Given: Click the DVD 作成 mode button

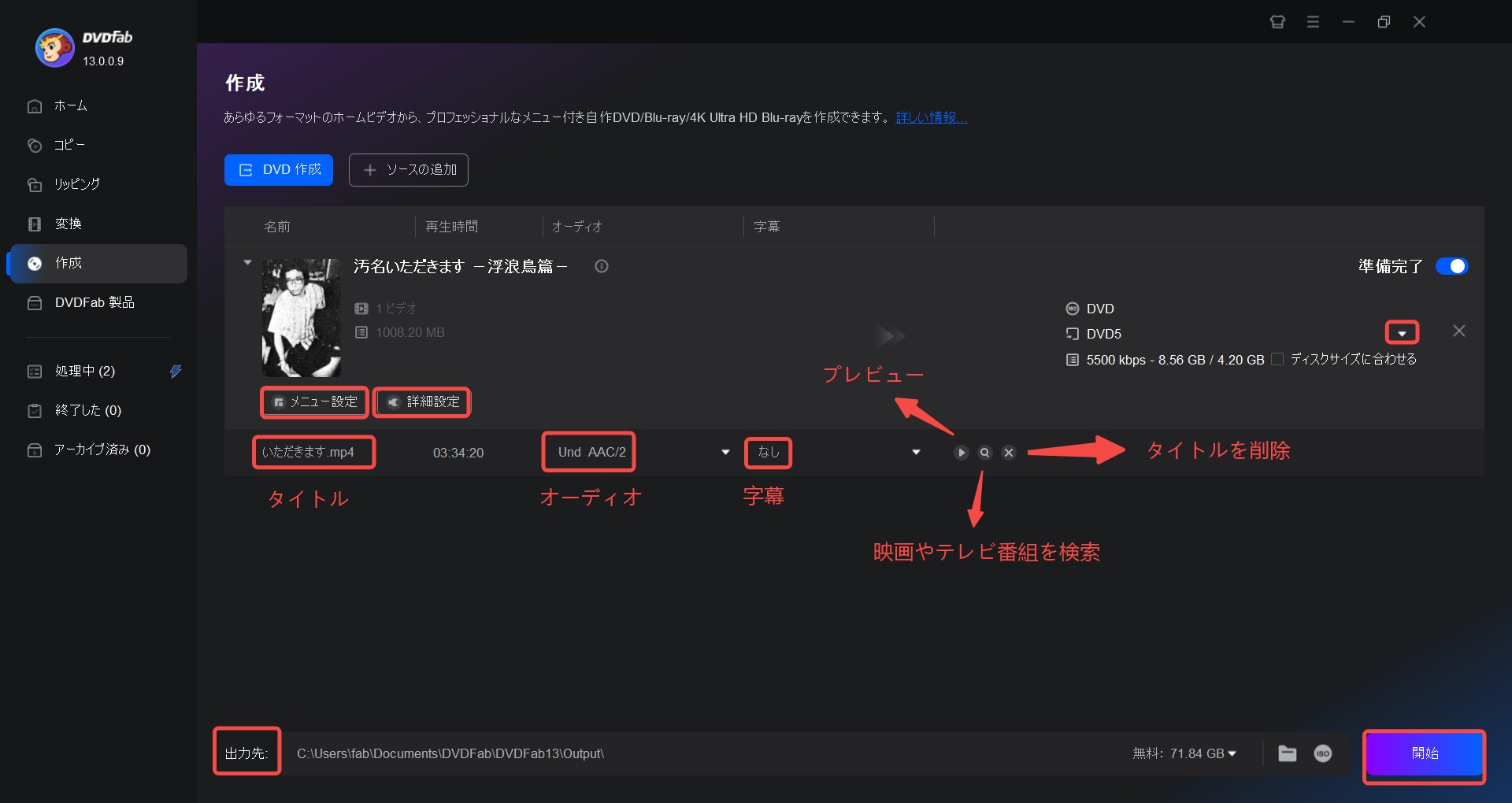Looking at the screenshot, I should coord(279,170).
